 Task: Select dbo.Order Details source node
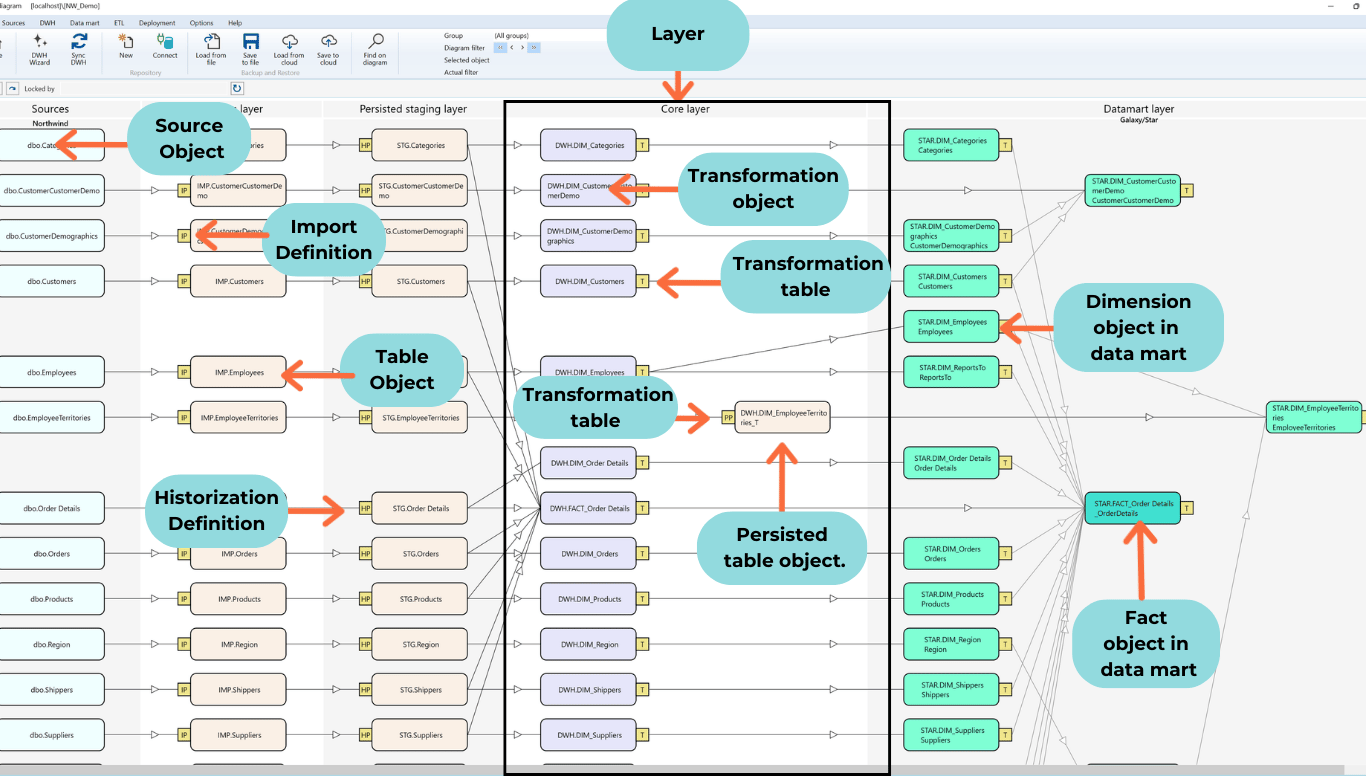click(x=52, y=508)
